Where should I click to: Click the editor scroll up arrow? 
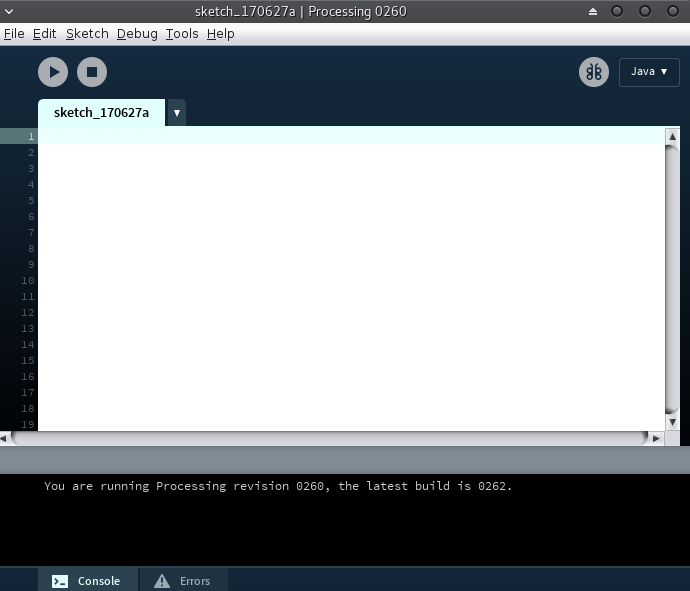(672, 137)
